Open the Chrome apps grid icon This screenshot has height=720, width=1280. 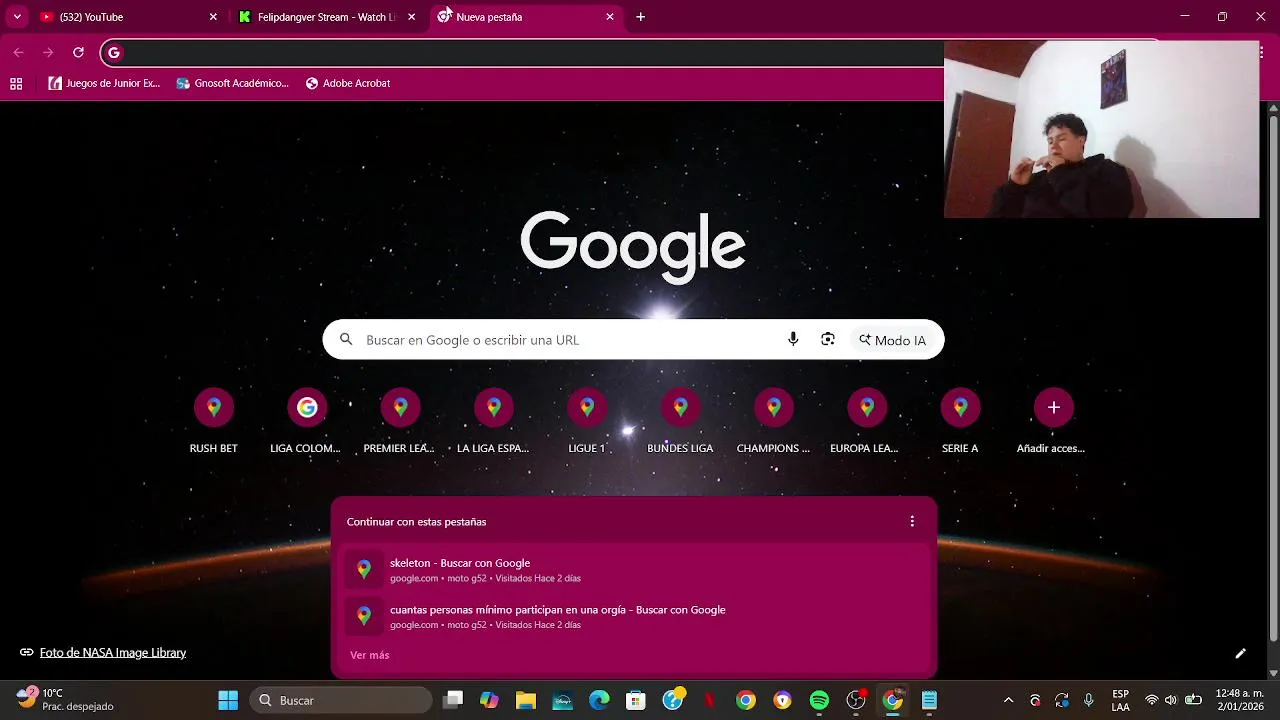point(16,84)
